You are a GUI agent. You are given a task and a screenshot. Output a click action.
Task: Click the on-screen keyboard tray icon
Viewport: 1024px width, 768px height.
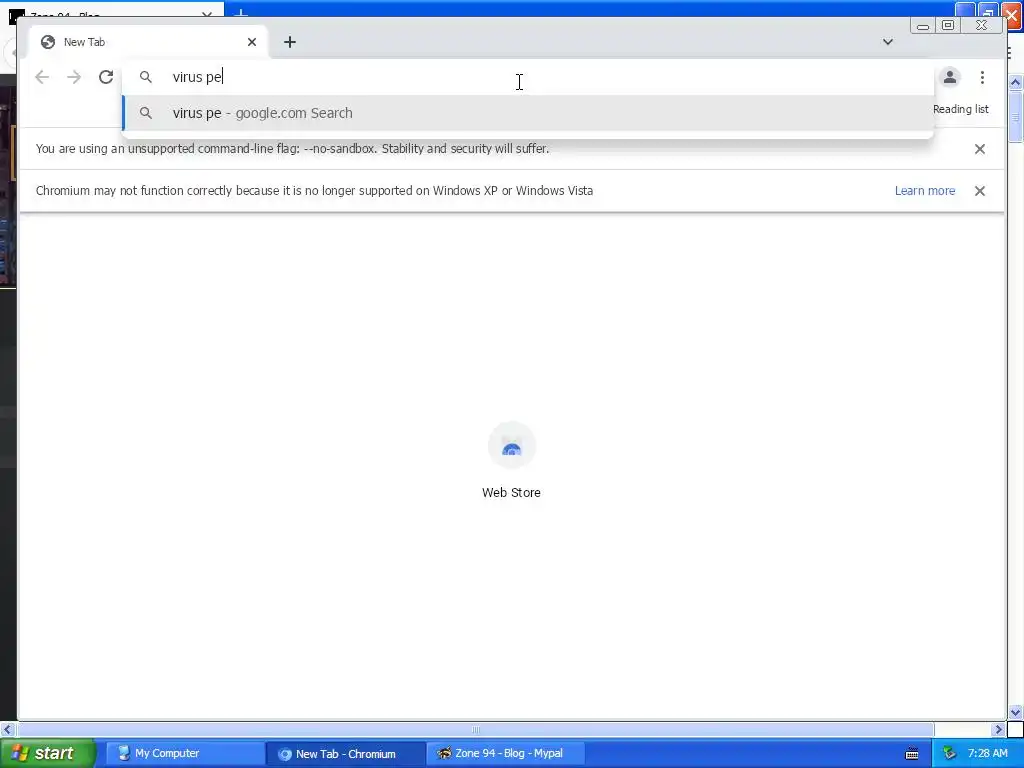point(912,754)
